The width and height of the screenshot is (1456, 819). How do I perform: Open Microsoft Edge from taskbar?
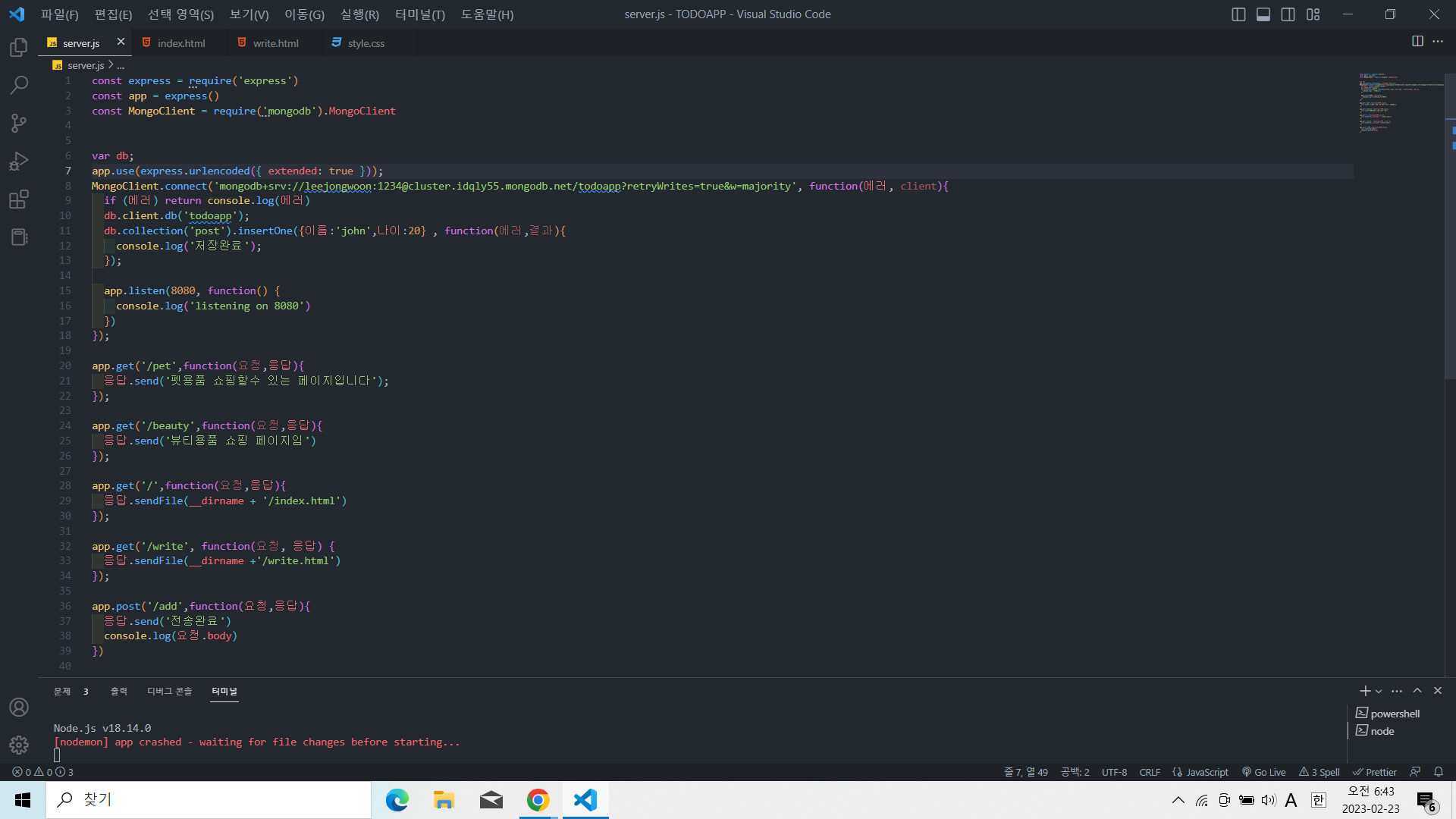point(397,800)
